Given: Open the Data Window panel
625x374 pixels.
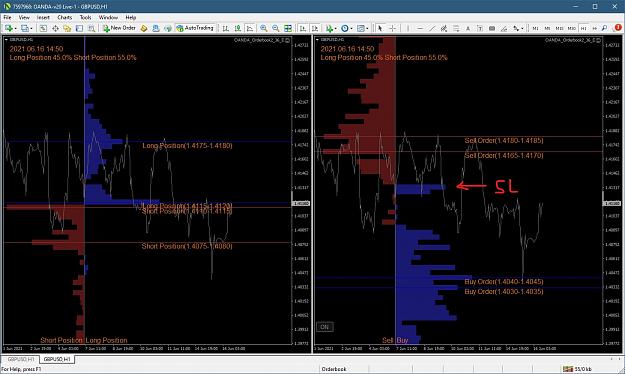Looking at the screenshot, I should (55, 28).
